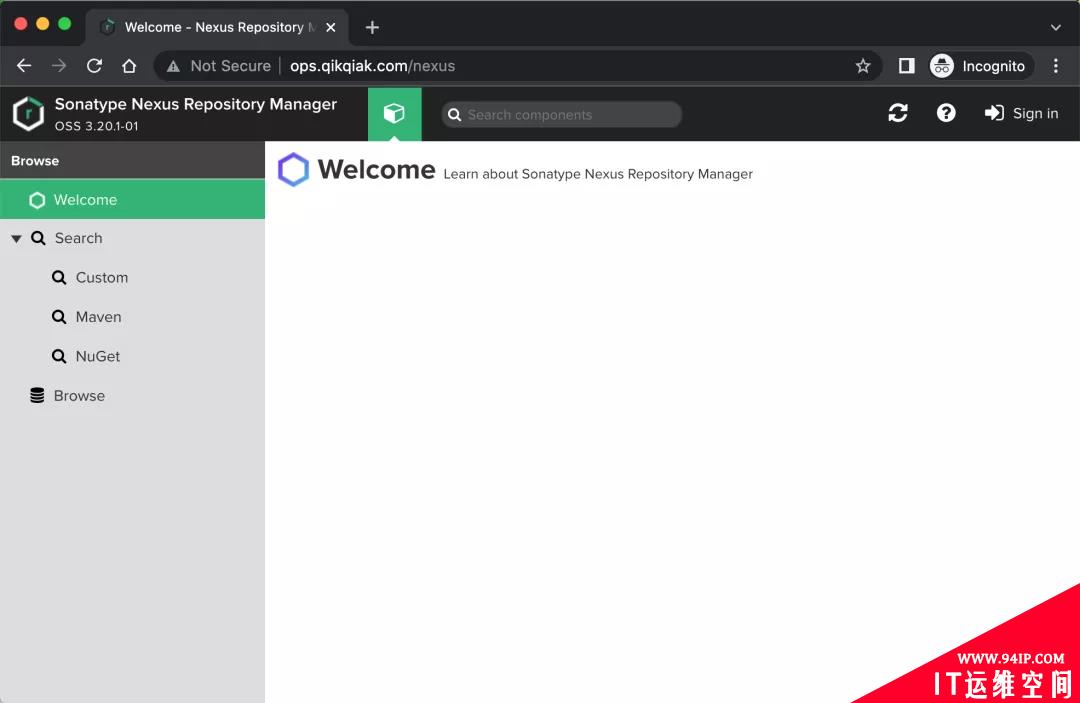Click the database icon beside Browse

coord(37,395)
